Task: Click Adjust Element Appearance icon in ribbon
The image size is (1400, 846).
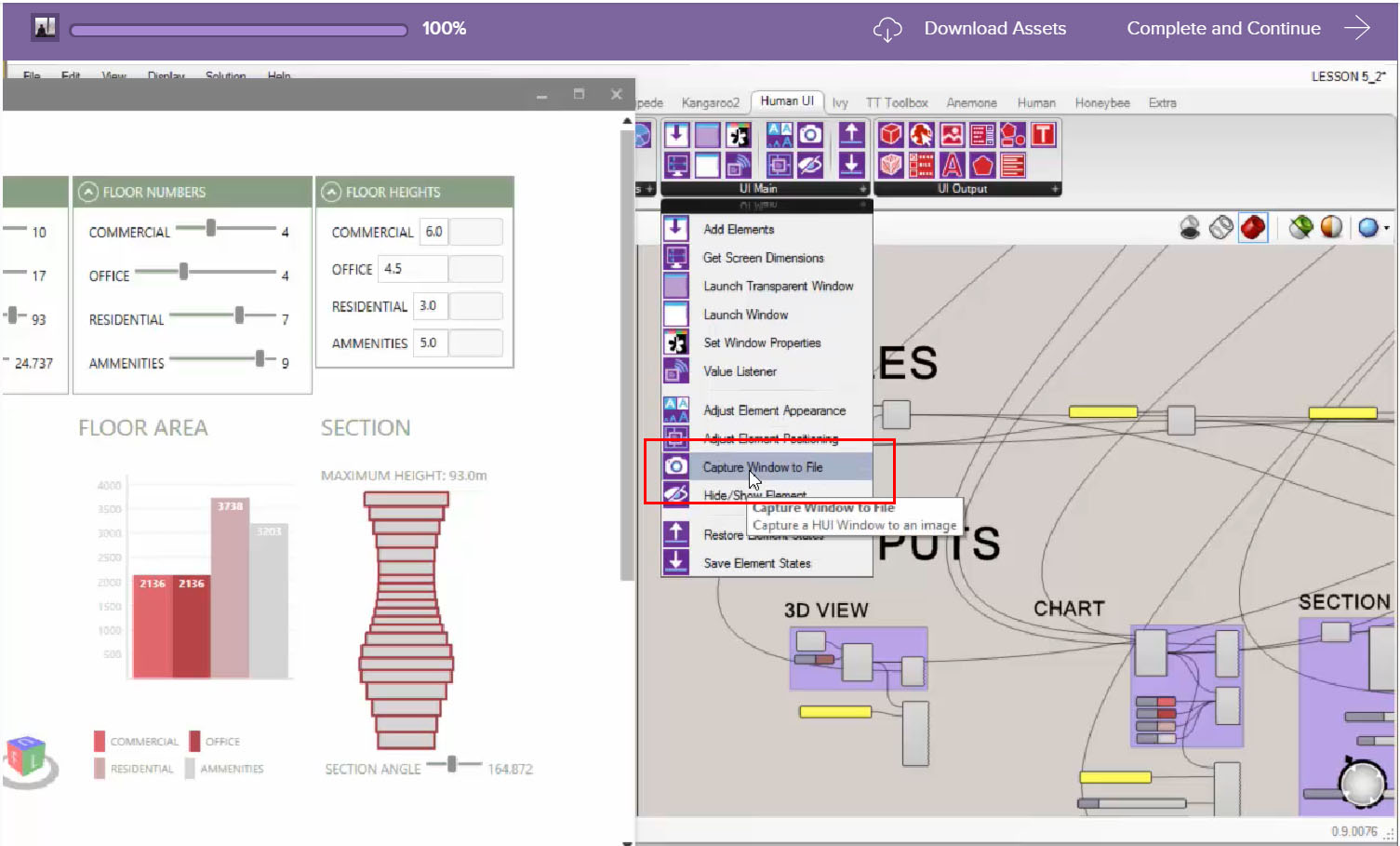Action: [x=780, y=135]
